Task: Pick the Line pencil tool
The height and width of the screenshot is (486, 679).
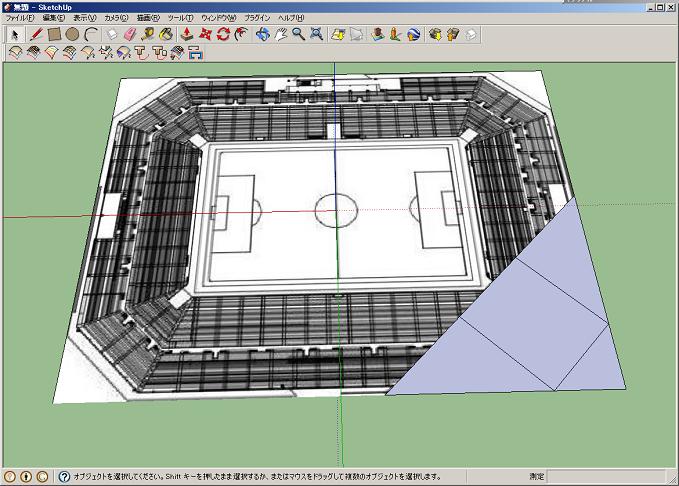Action: 36,34
